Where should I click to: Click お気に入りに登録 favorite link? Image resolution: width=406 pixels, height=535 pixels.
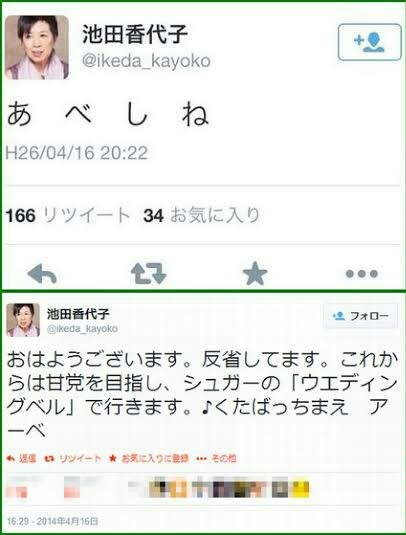[x=148, y=459]
